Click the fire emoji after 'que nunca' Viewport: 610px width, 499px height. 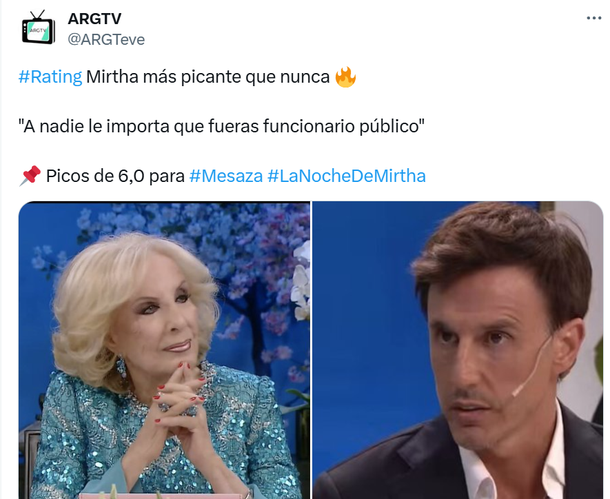pos(345,77)
